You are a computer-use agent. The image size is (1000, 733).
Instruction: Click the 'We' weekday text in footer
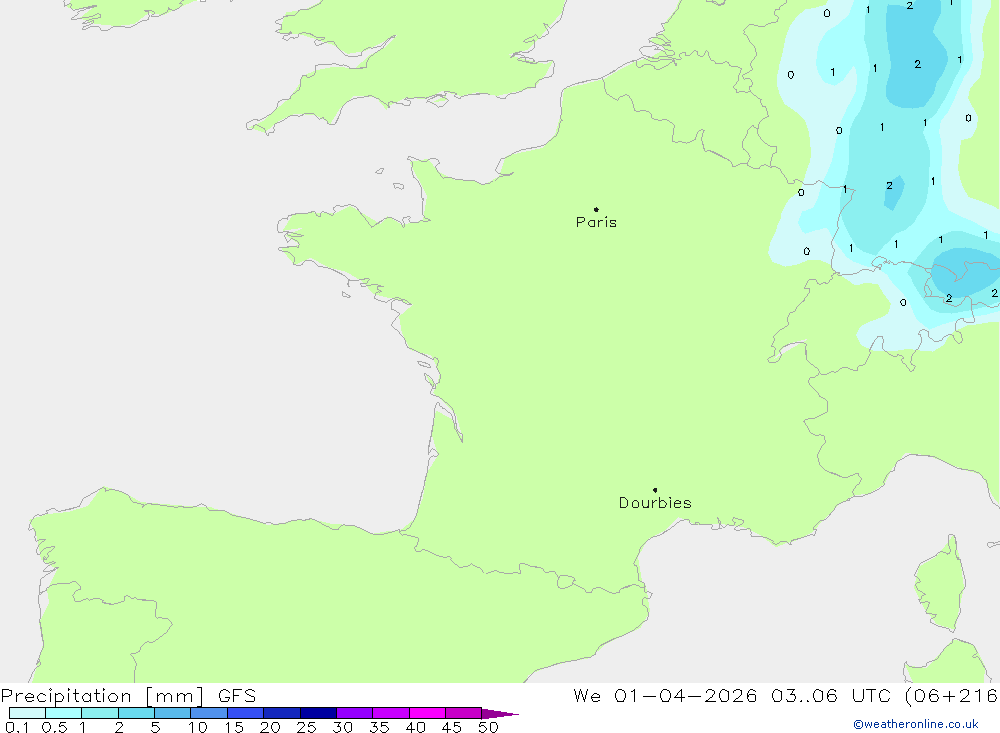(x=587, y=696)
